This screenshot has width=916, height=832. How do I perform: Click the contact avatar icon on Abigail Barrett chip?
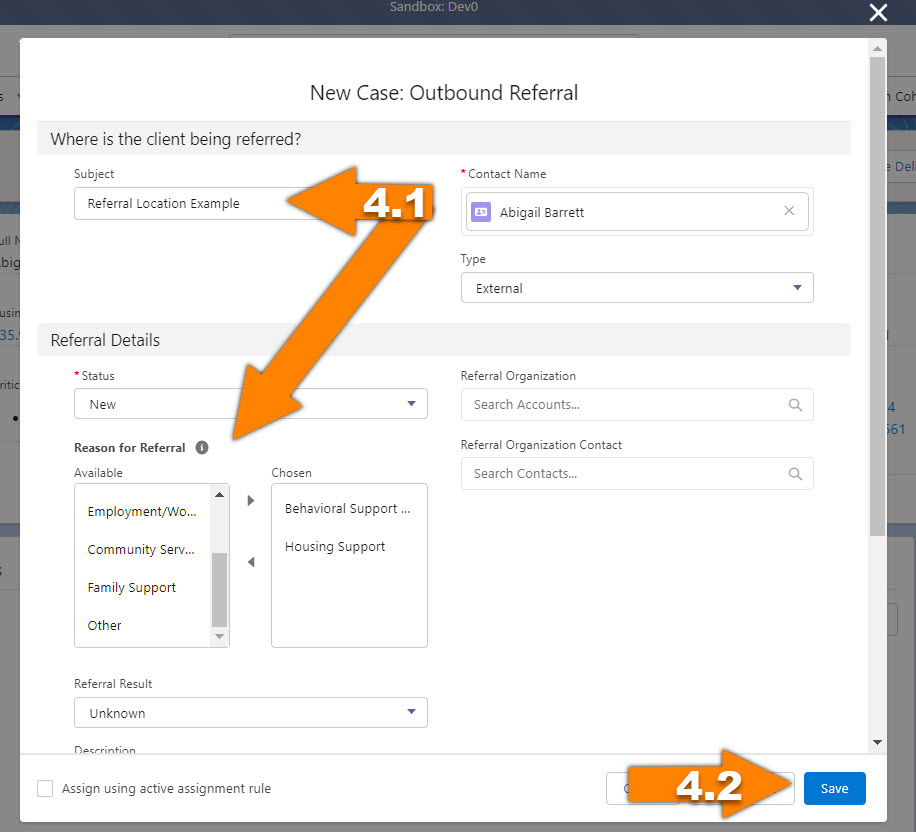click(x=482, y=211)
